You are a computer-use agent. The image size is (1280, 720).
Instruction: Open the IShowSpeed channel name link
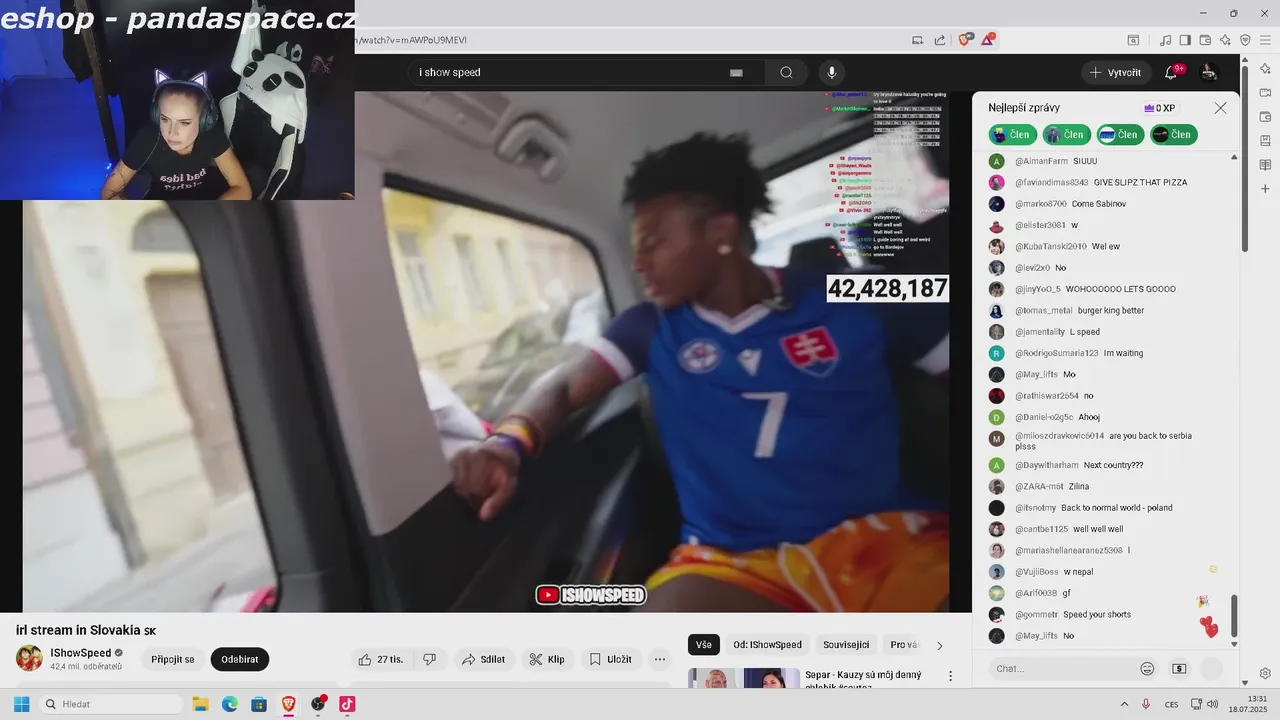pyautogui.click(x=81, y=653)
